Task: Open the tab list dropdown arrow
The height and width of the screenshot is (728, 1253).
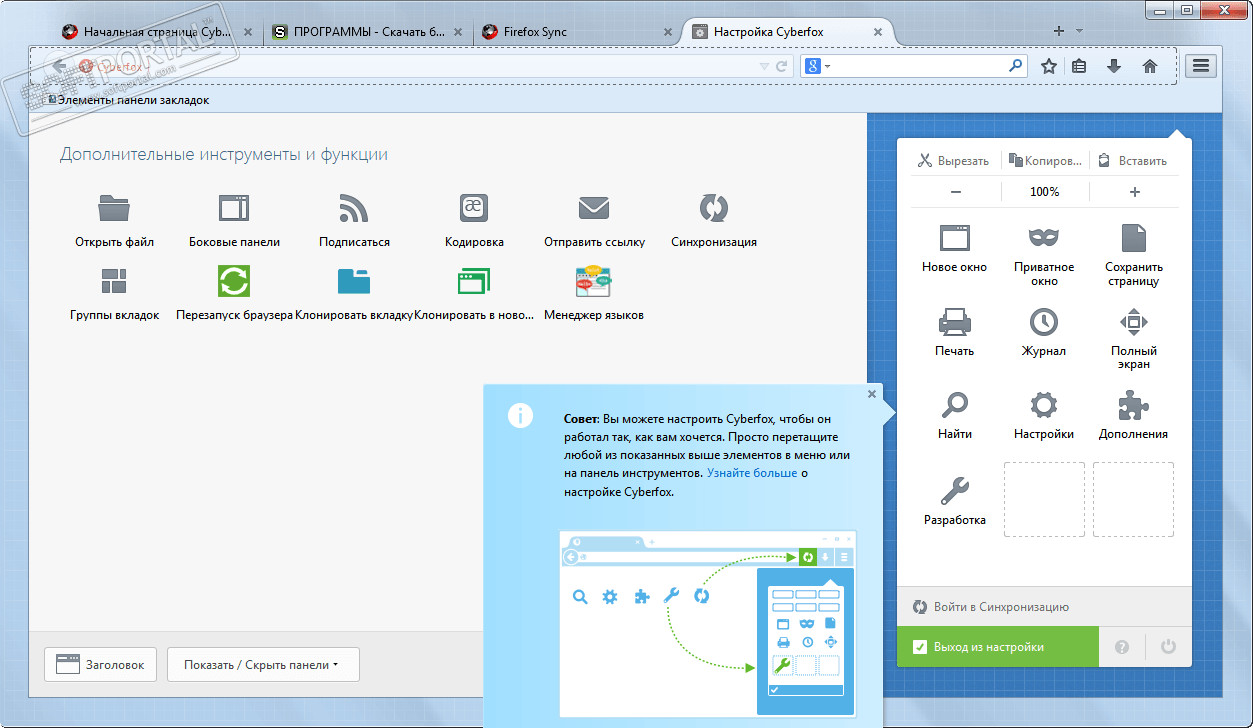Action: [1080, 31]
